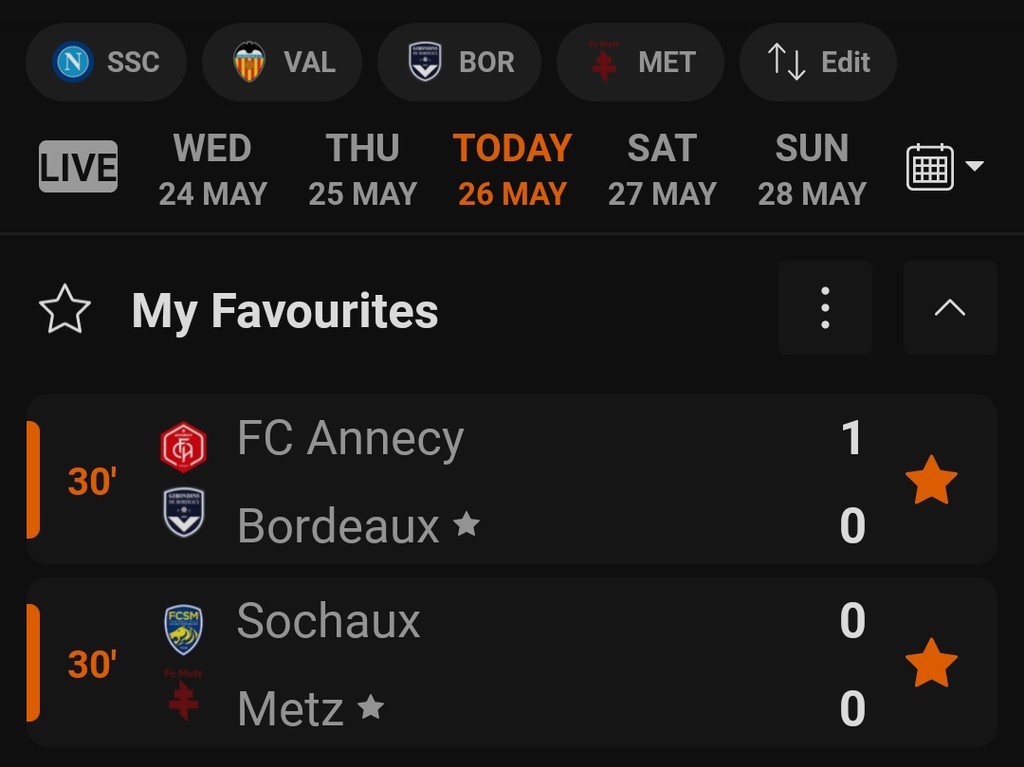Screen dimensions: 1024x767
Task: Unfavourite the FC Annecy vs Bordeaux match
Action: click(931, 481)
